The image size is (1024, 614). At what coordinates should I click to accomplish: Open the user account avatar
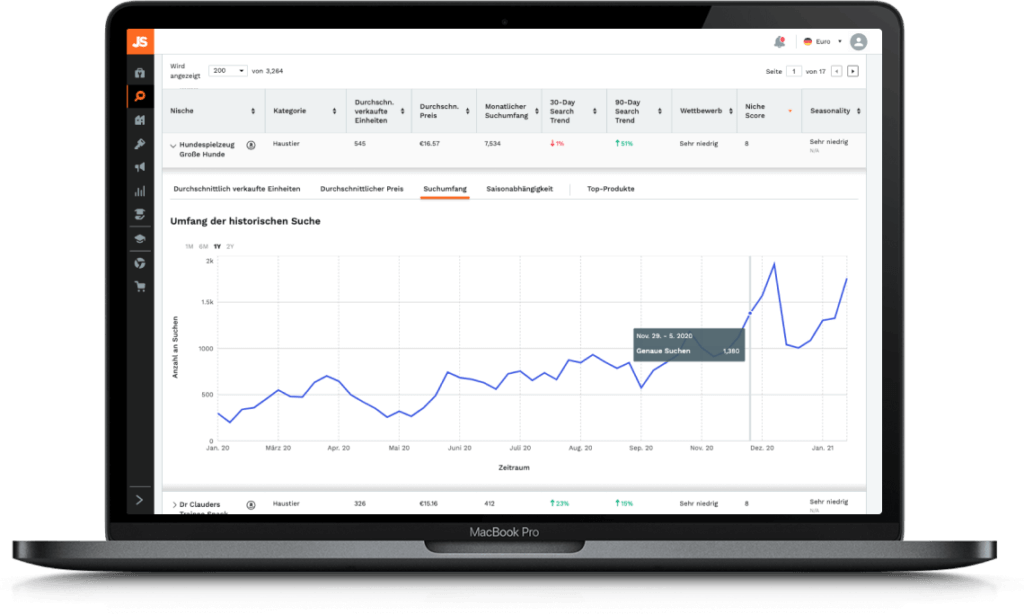coord(859,42)
